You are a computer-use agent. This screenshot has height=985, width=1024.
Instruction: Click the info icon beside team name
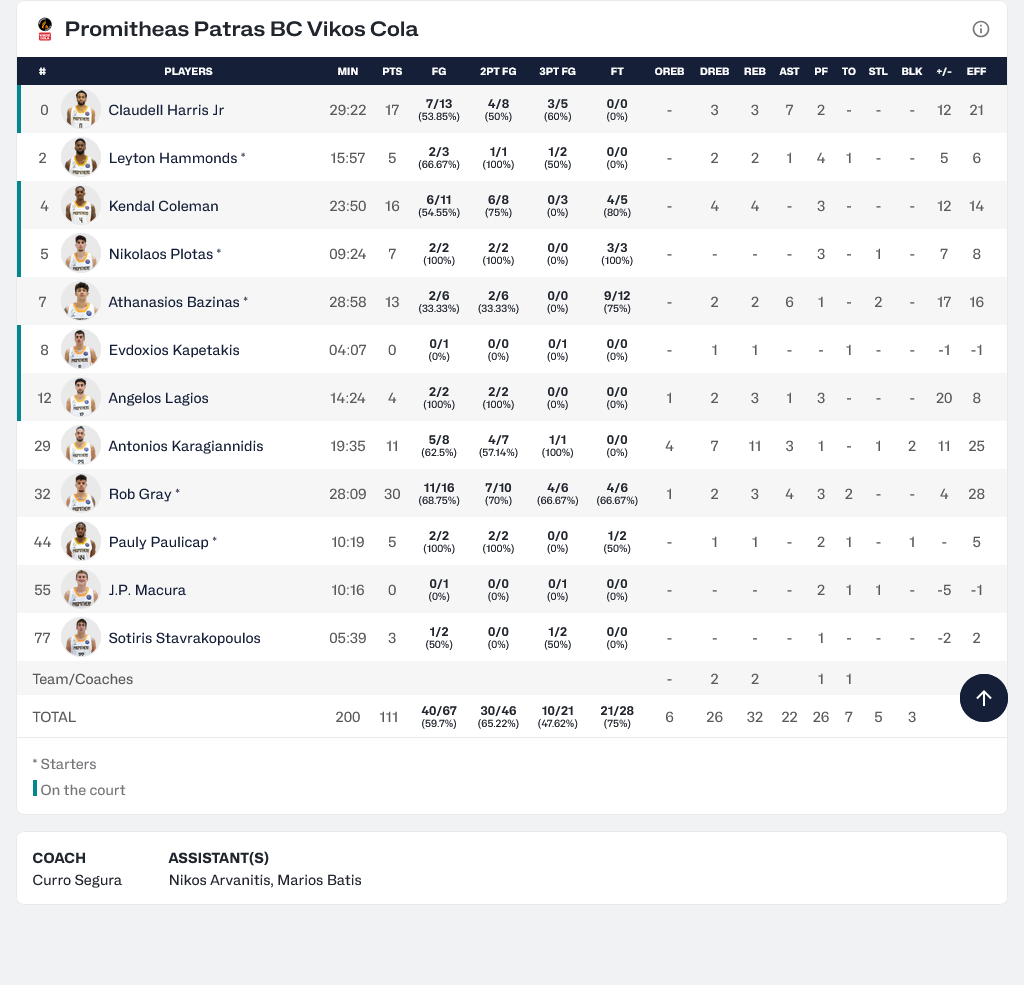(980, 29)
